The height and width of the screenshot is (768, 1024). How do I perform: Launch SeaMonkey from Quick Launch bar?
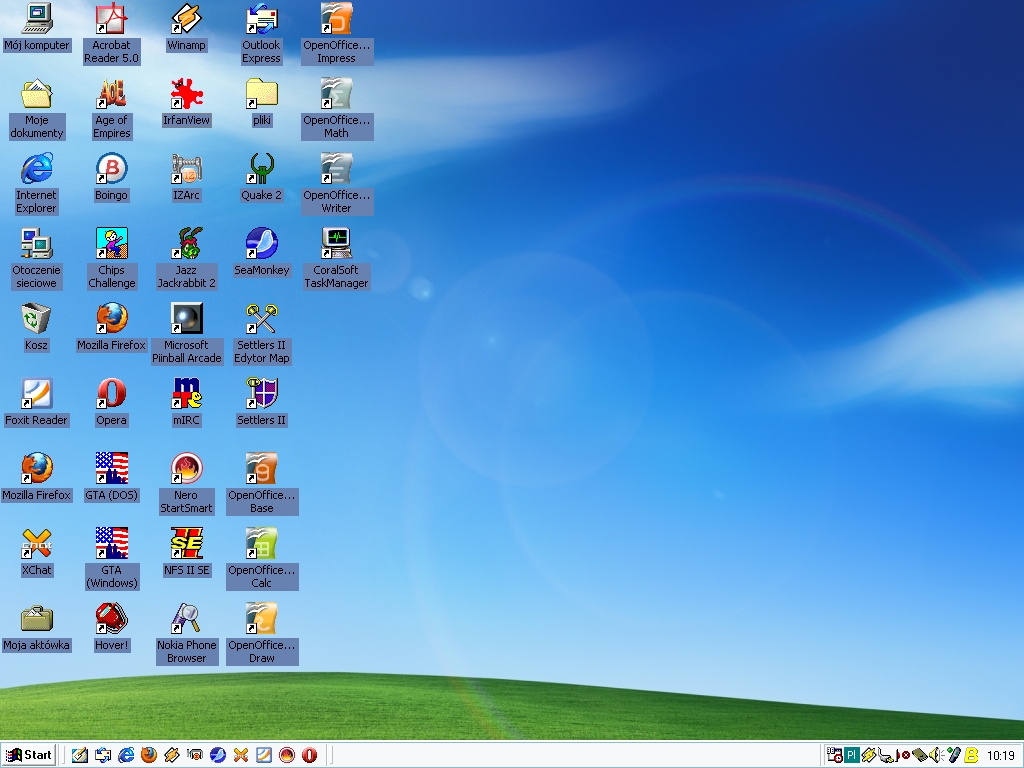point(218,756)
